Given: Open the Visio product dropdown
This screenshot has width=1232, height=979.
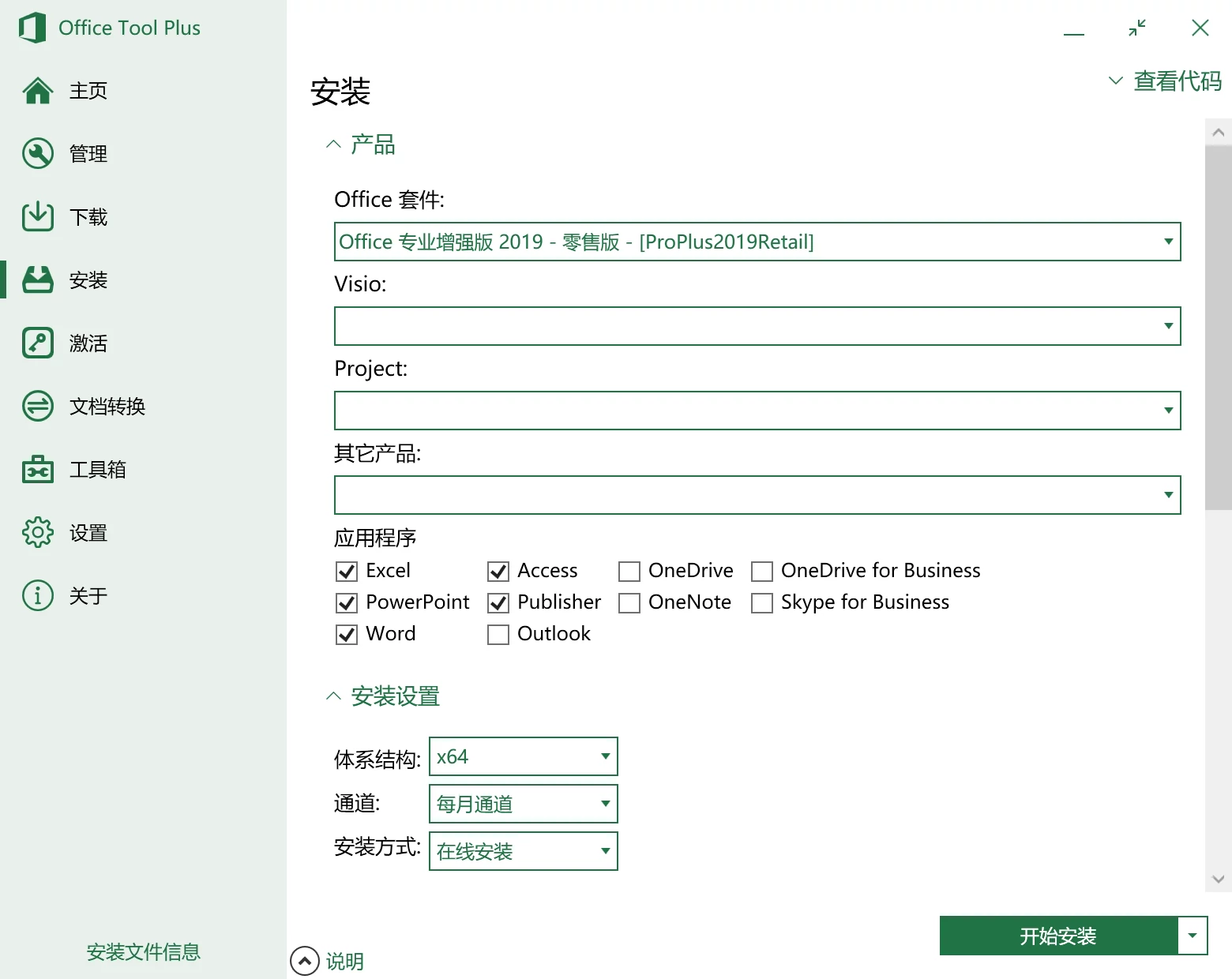Looking at the screenshot, I should click(757, 326).
